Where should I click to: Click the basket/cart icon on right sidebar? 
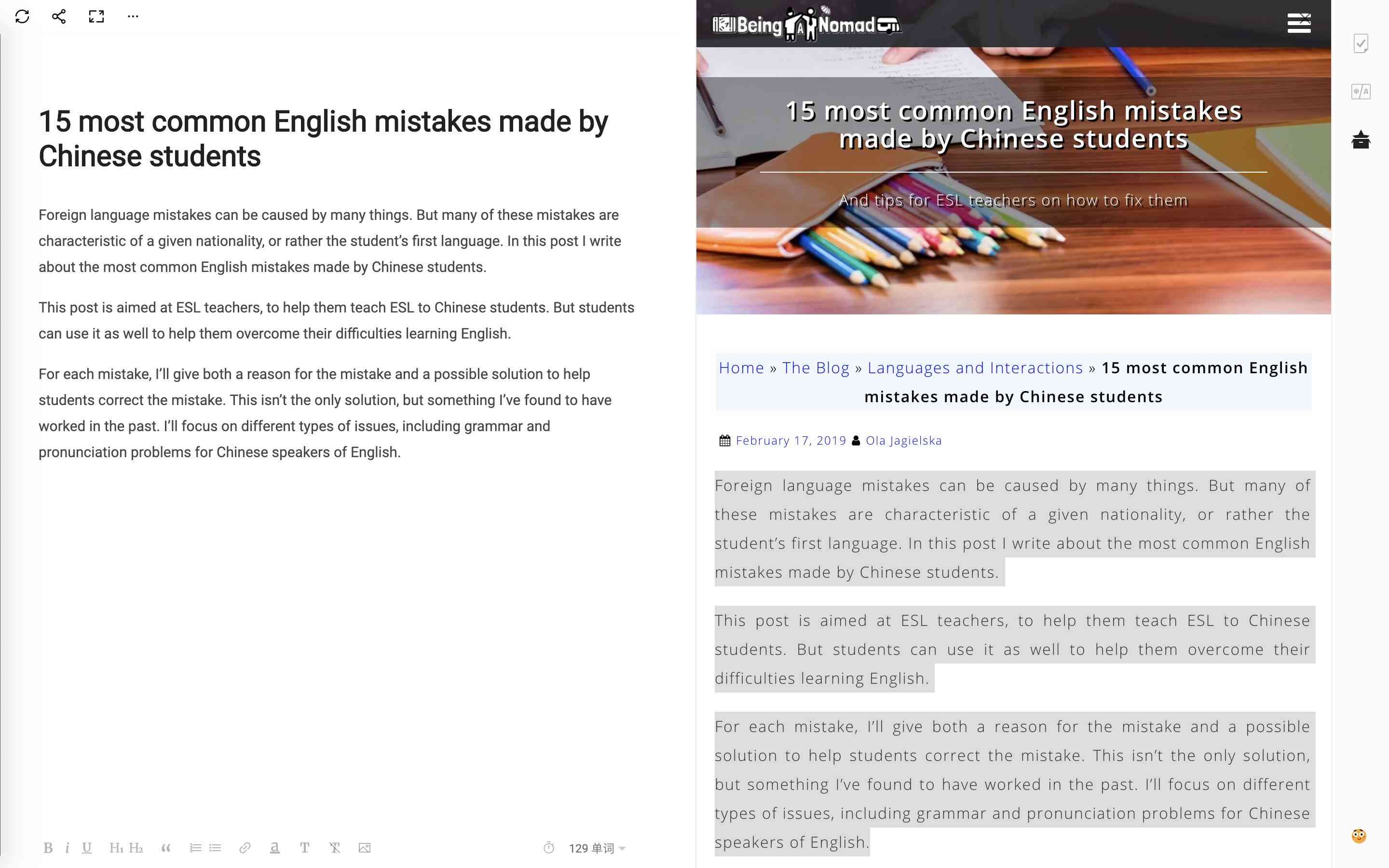click(x=1362, y=140)
